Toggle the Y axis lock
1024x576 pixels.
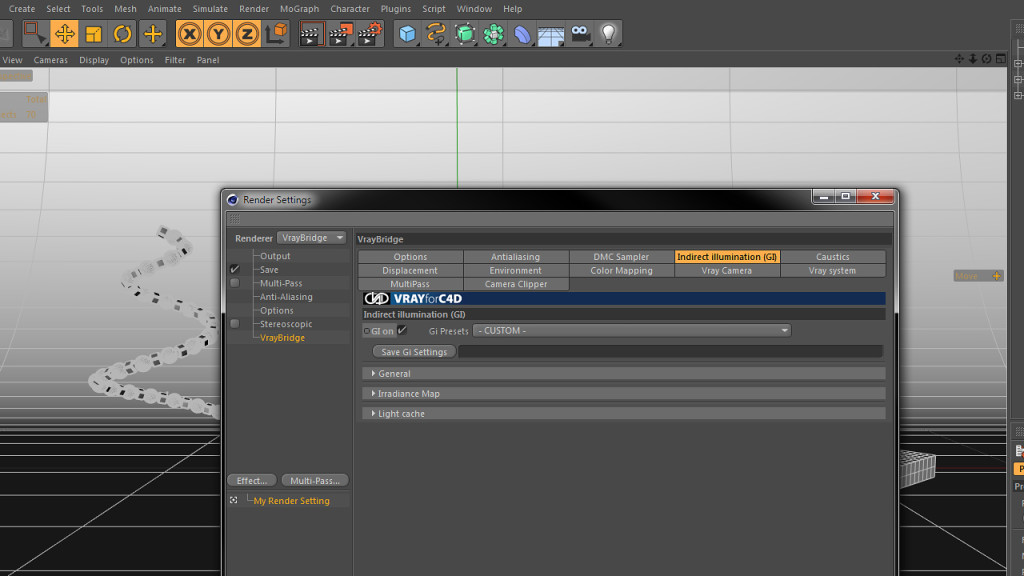pyautogui.click(x=218, y=33)
